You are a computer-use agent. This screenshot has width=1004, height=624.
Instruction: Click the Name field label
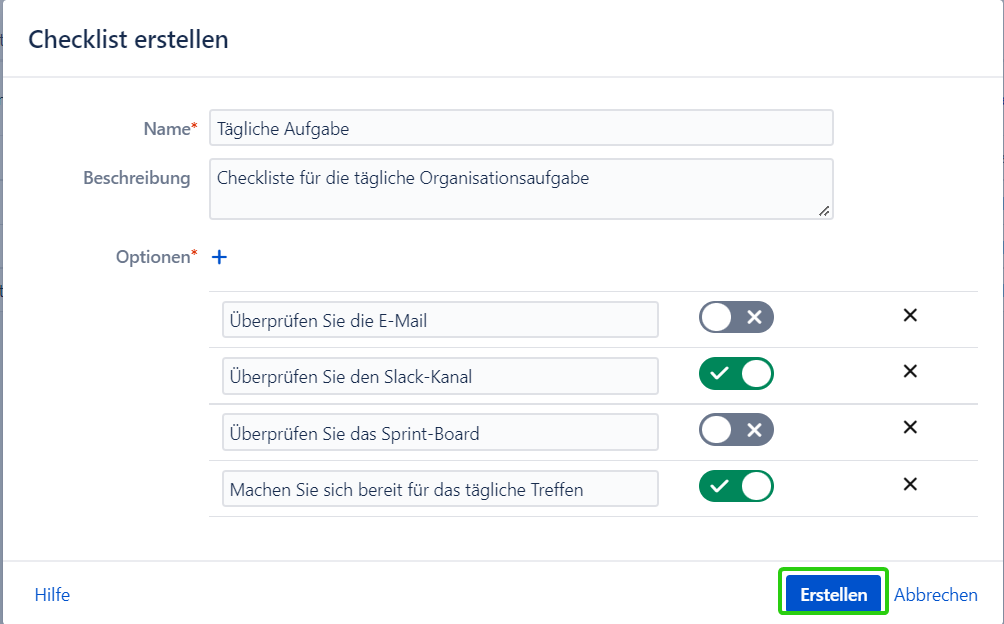[166, 129]
